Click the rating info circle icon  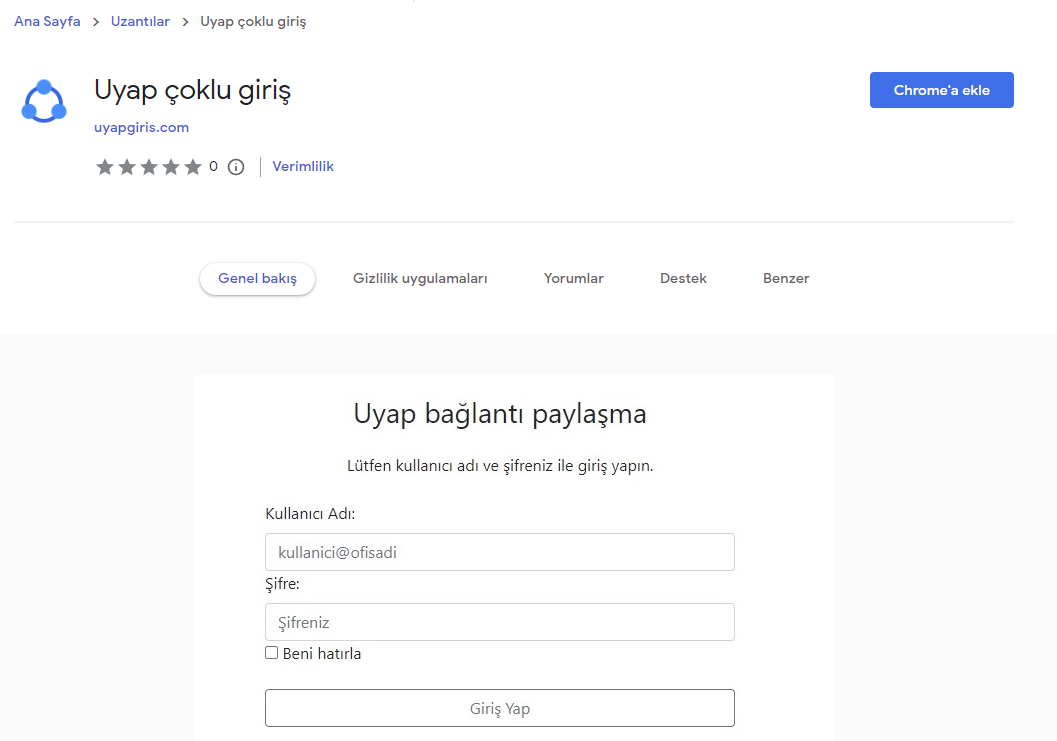tap(236, 167)
